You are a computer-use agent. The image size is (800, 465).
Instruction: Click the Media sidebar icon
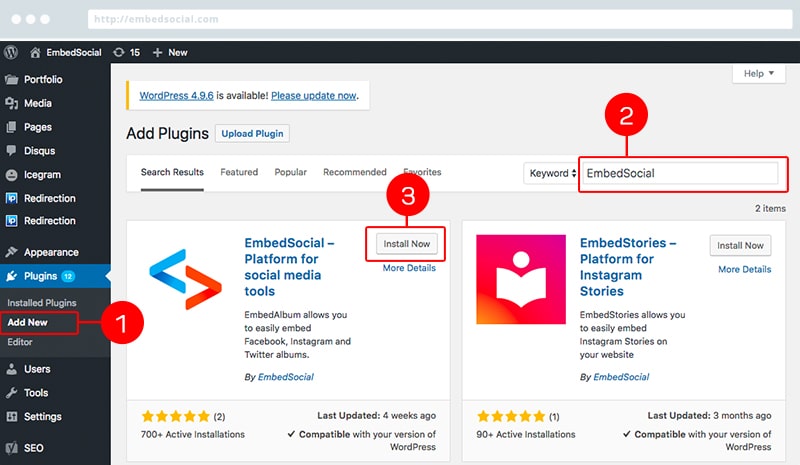click(11, 103)
